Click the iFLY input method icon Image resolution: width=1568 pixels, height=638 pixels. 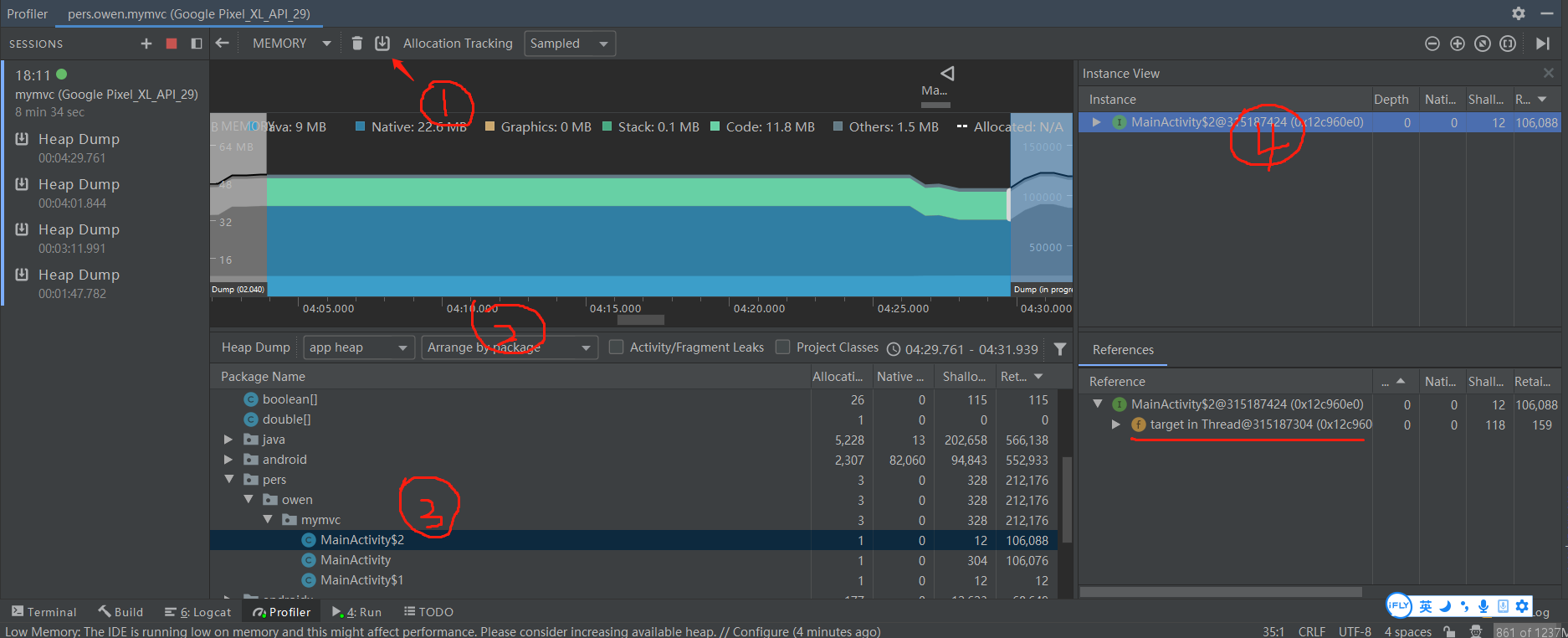pos(1399,605)
